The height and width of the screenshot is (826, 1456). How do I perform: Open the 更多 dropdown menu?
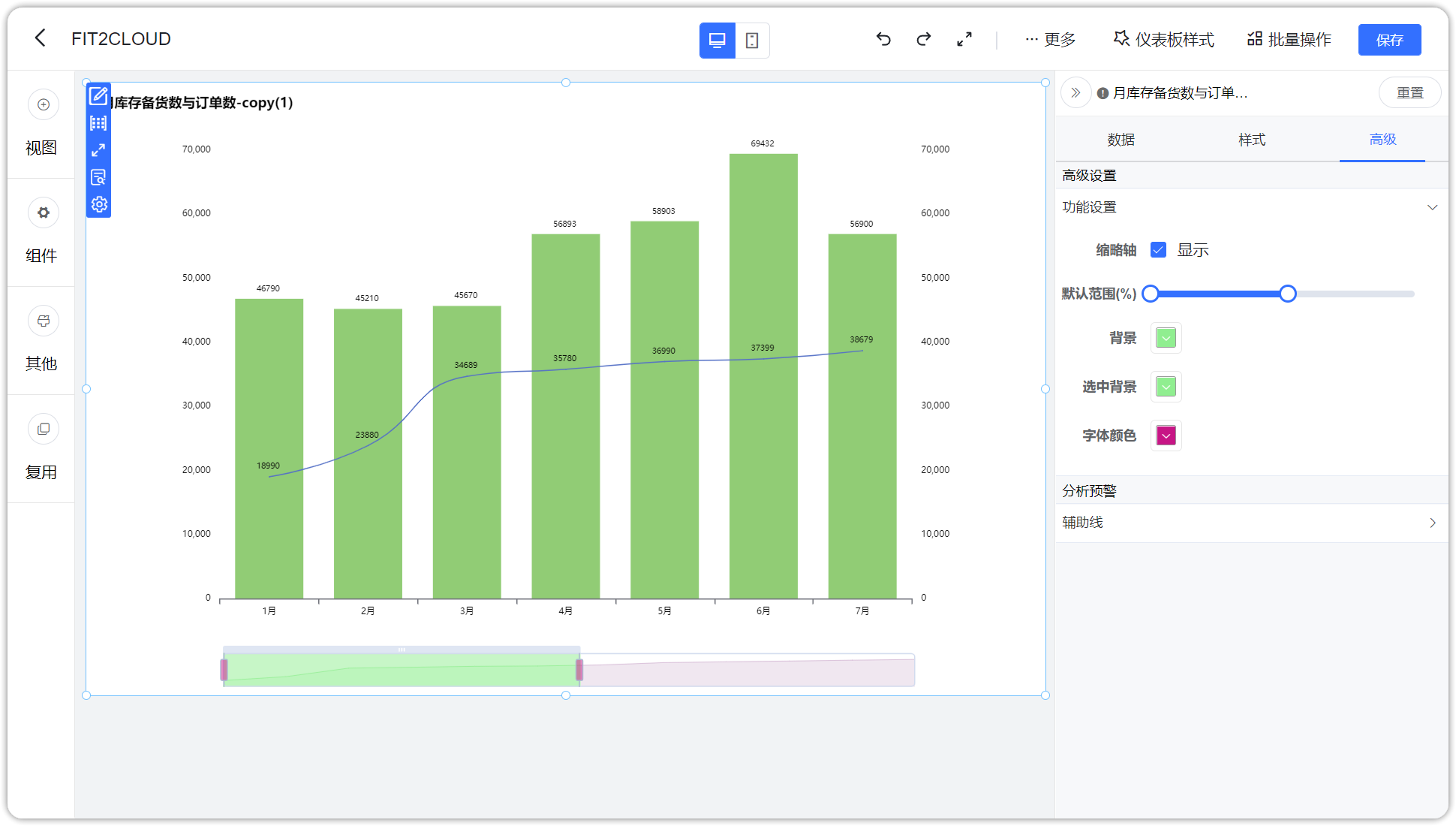1051,40
